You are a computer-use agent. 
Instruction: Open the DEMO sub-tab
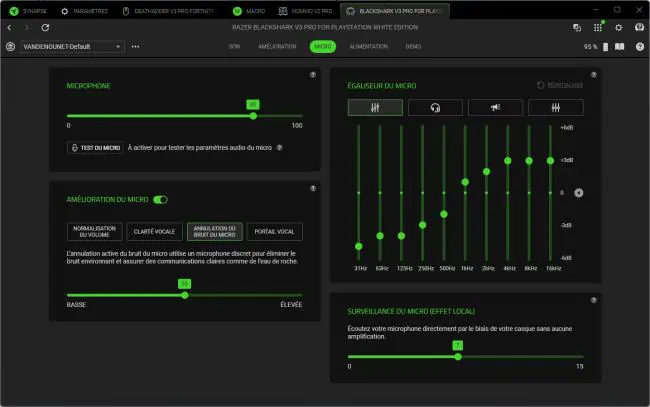pyautogui.click(x=413, y=46)
